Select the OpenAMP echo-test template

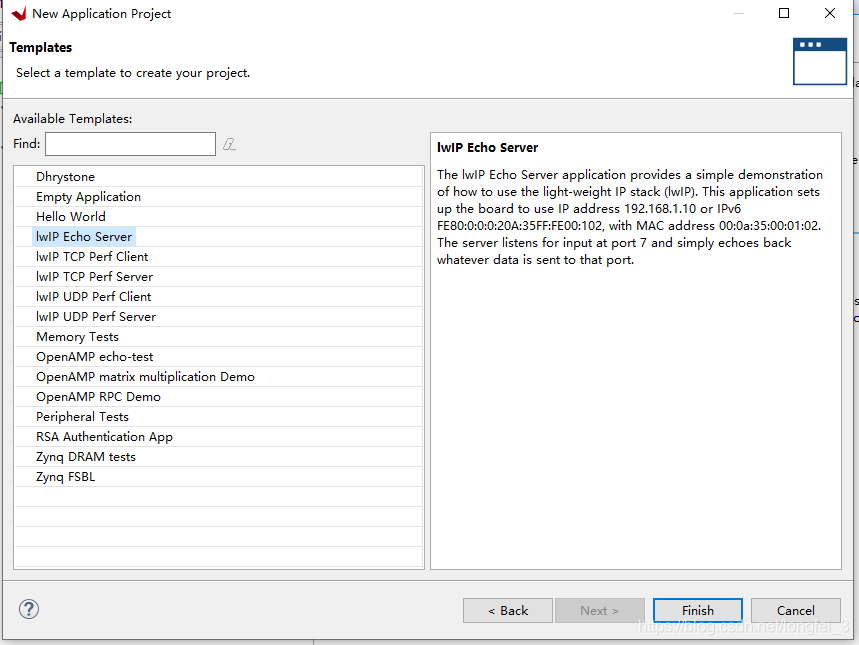tap(219, 357)
